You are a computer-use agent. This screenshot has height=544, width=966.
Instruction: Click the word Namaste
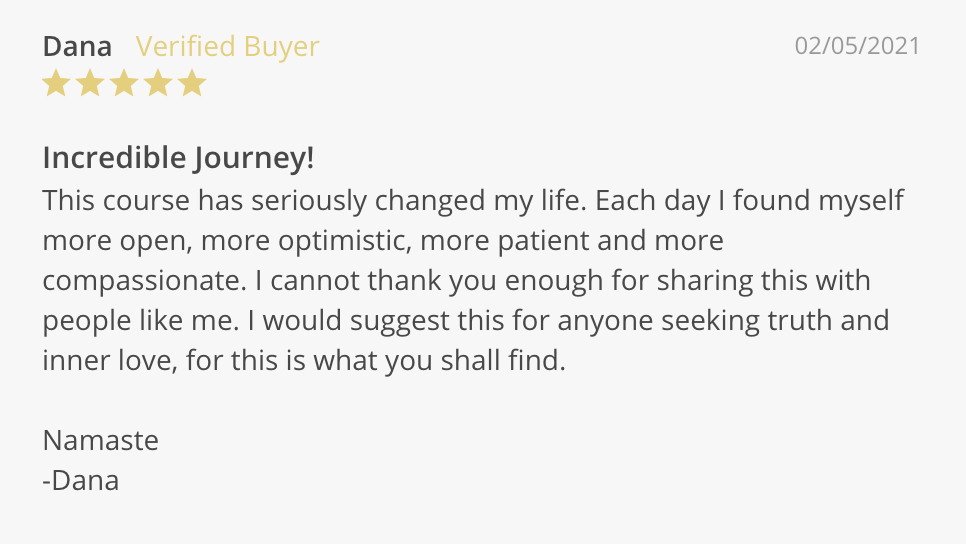(100, 441)
